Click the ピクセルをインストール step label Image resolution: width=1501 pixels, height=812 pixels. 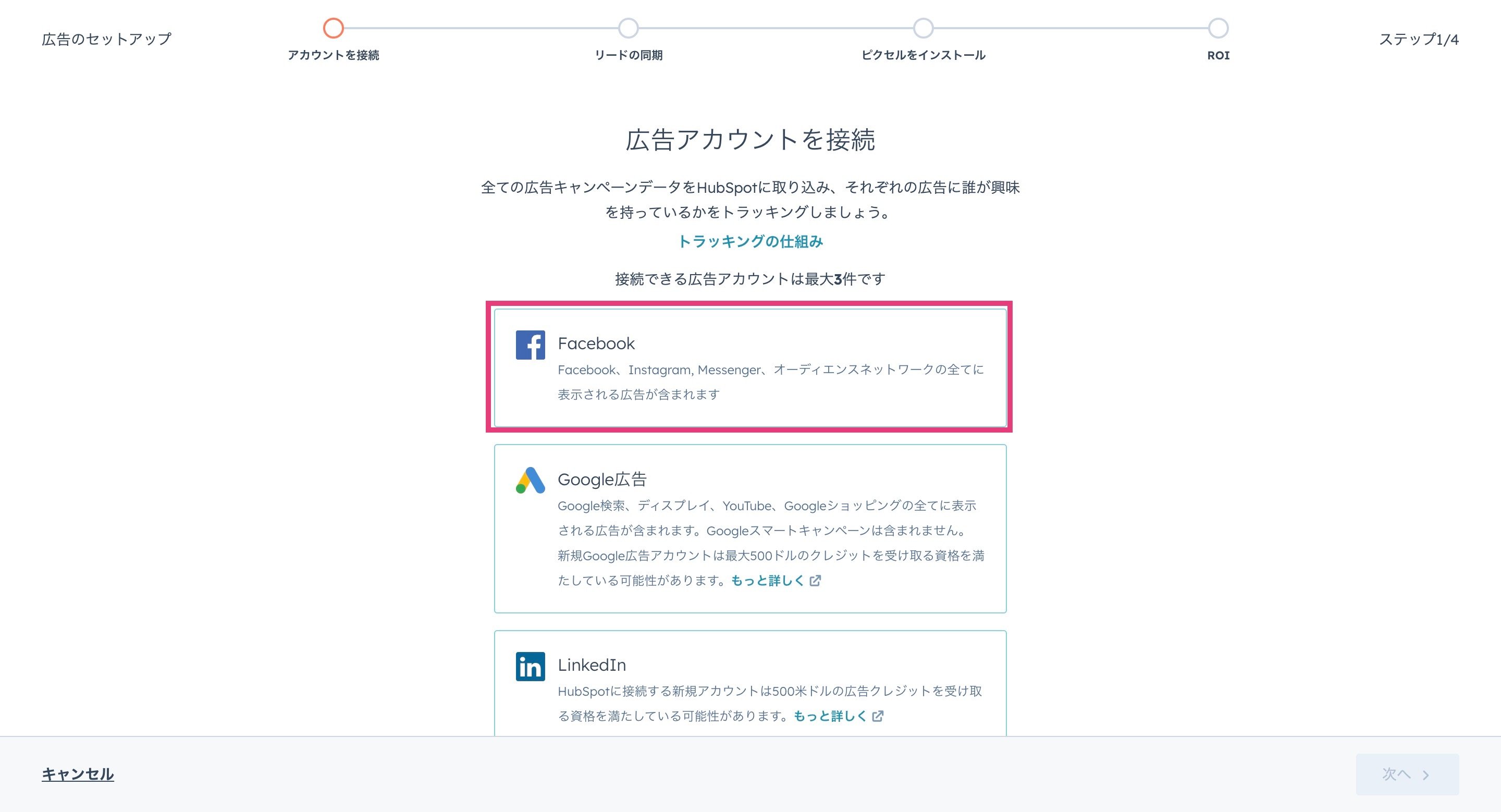pyautogui.click(x=923, y=55)
